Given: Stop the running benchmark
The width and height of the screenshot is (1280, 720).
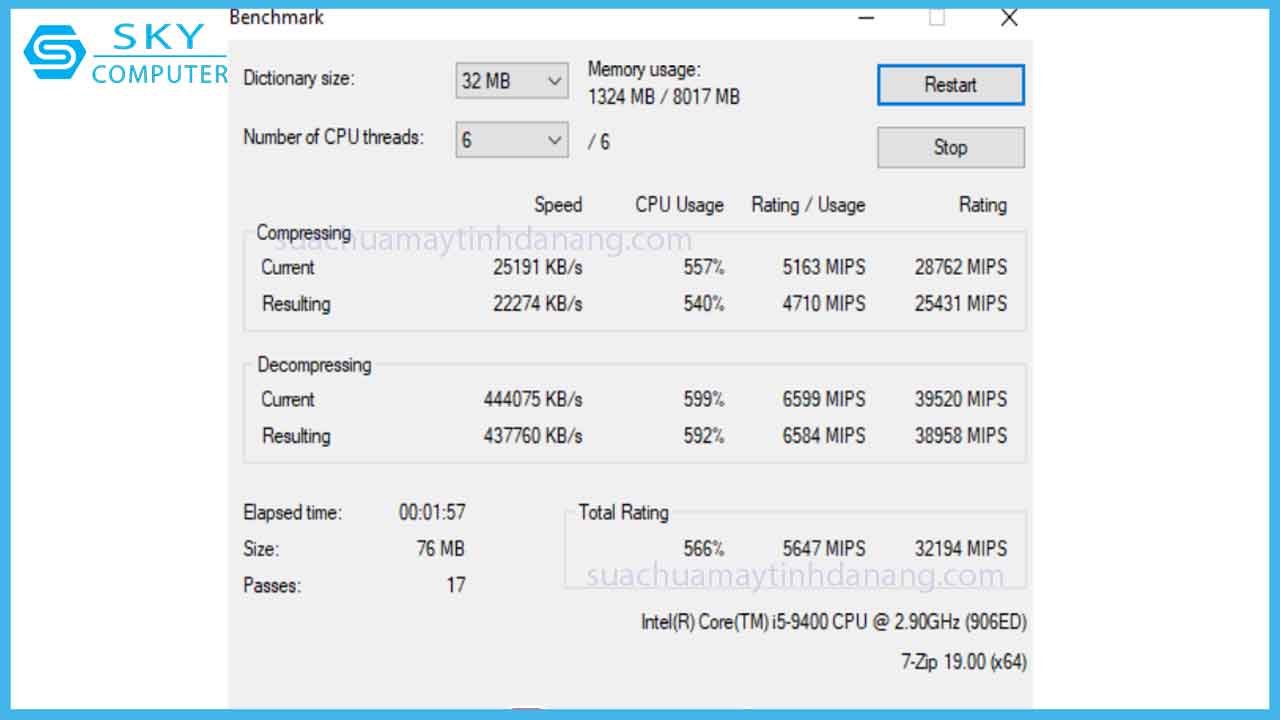Looking at the screenshot, I should (x=950, y=147).
